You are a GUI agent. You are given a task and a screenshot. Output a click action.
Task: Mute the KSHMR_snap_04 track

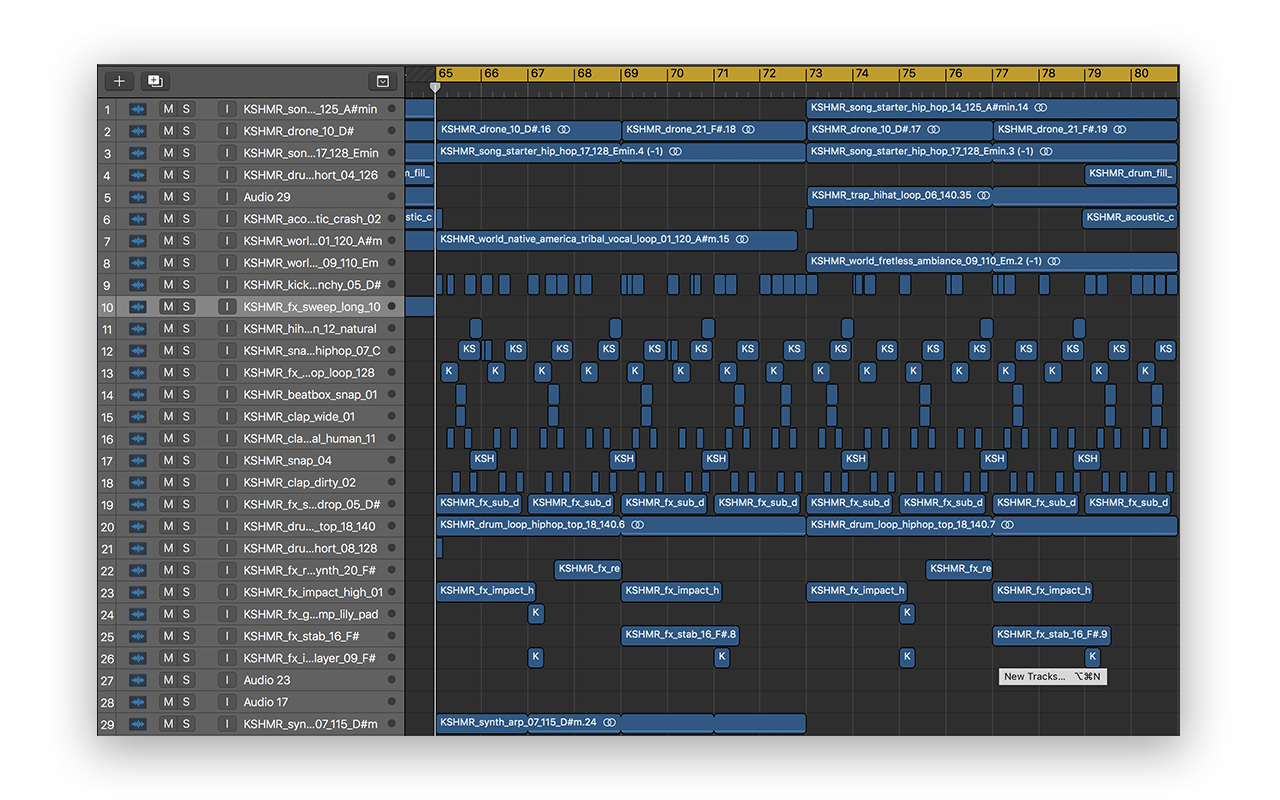[x=168, y=461]
